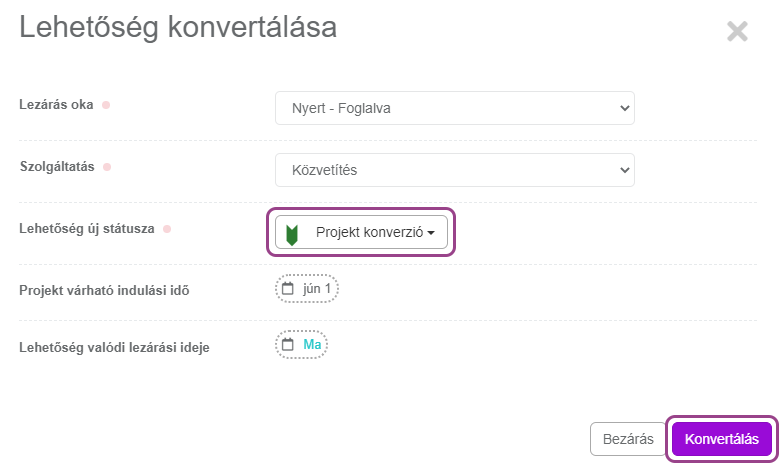Screen dimensions: 783x466
Task: Click the Lehetőség valódi lezárási ideje label
Action: click(114, 347)
